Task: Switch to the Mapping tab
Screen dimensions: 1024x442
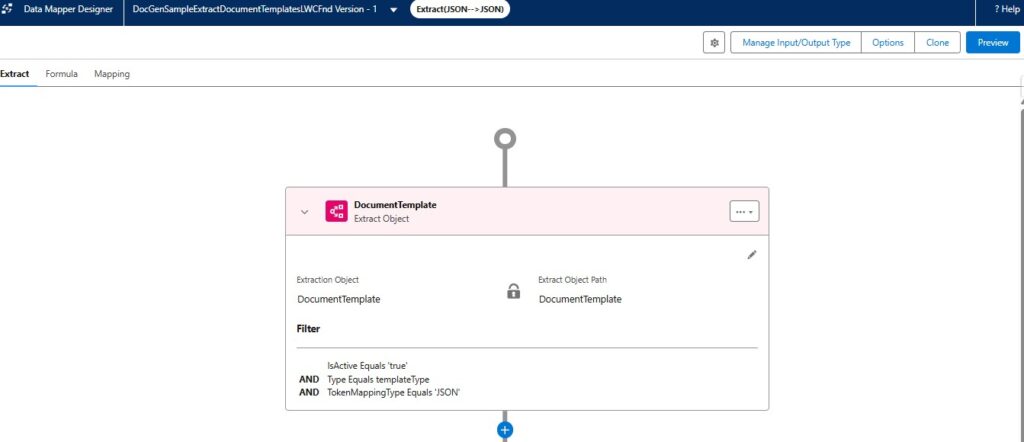Action: coord(112,74)
